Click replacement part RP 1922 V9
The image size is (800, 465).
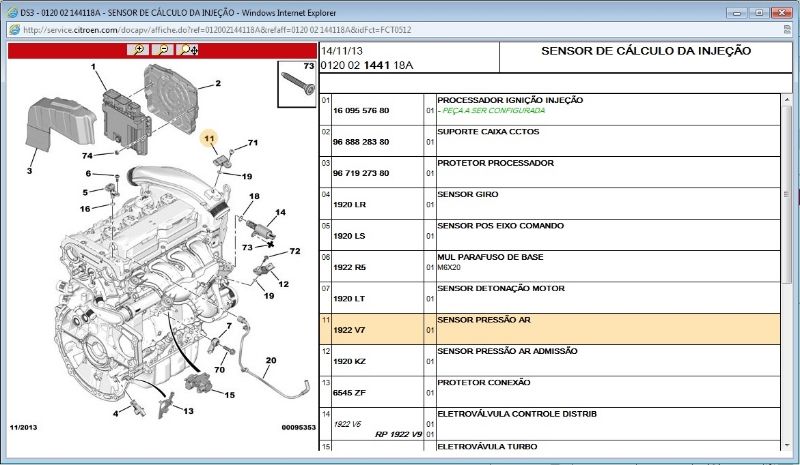coord(398,434)
